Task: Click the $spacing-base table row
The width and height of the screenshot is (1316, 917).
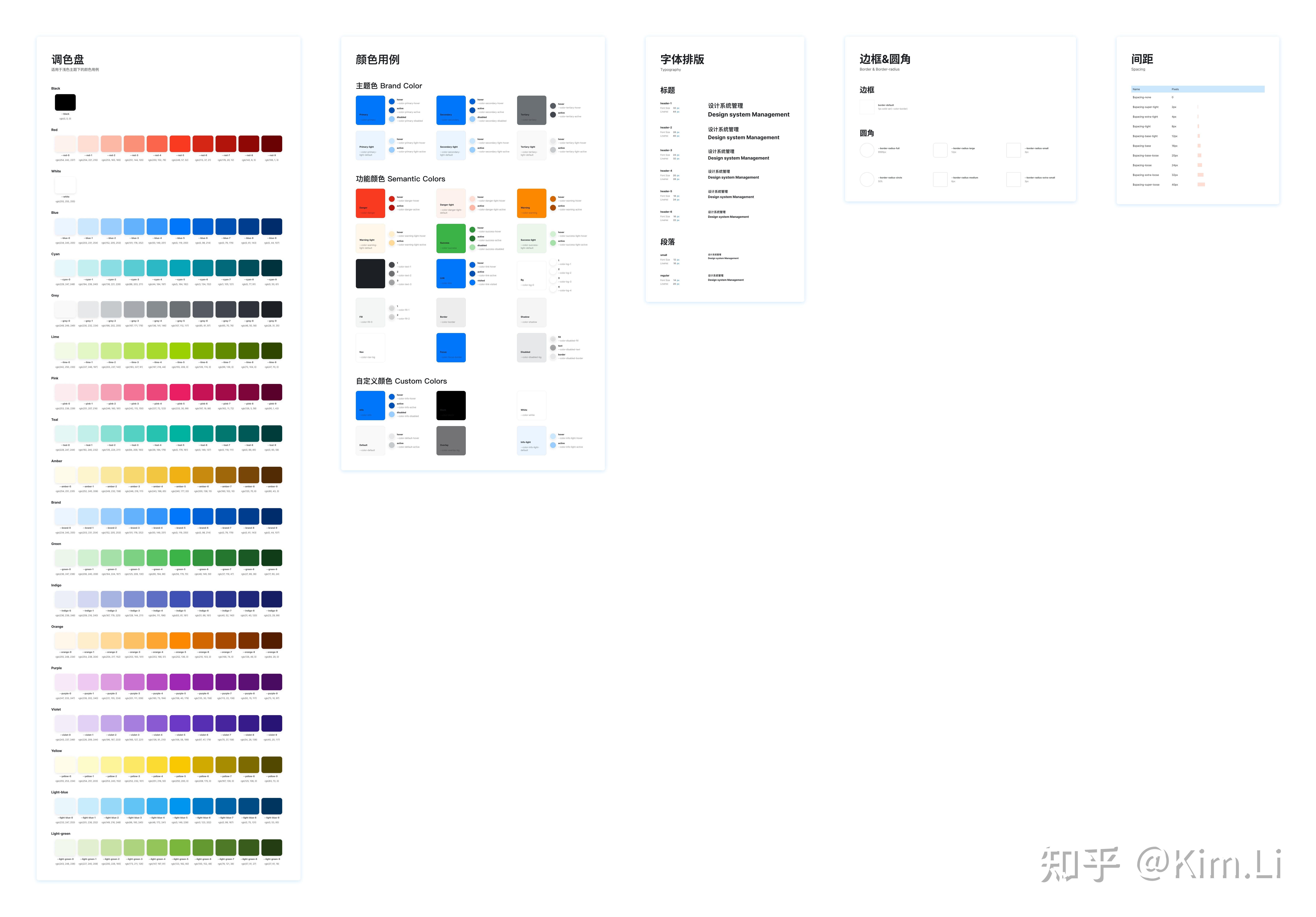Action: coord(1198,146)
